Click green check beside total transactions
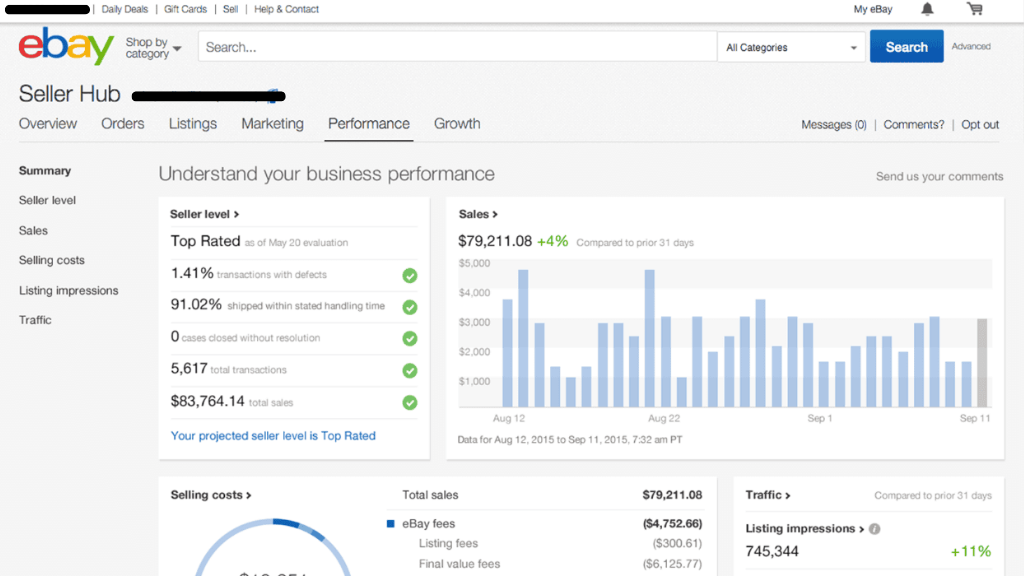The height and width of the screenshot is (576, 1024). pyautogui.click(x=409, y=370)
